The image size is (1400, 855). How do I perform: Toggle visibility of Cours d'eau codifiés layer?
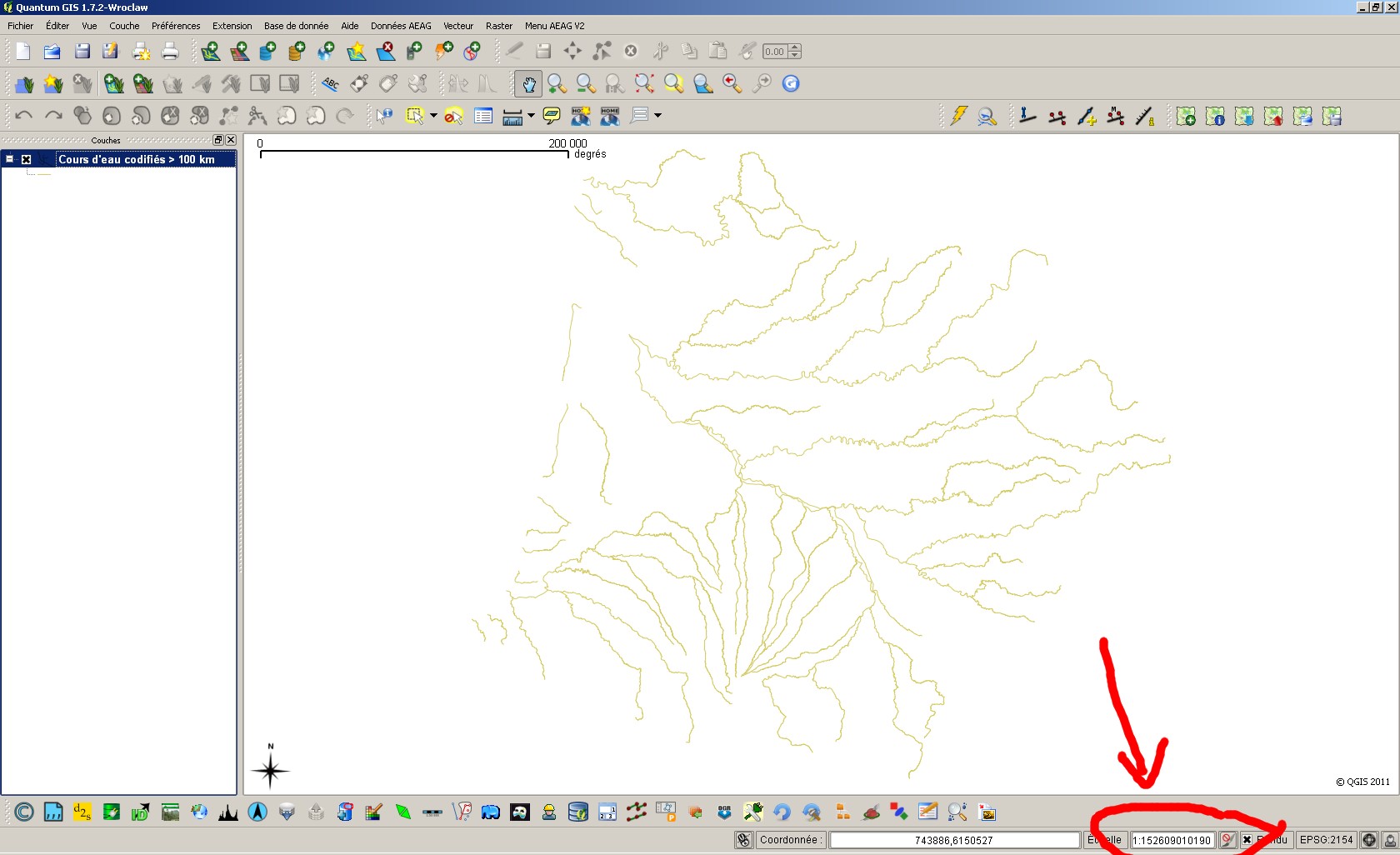point(26,159)
